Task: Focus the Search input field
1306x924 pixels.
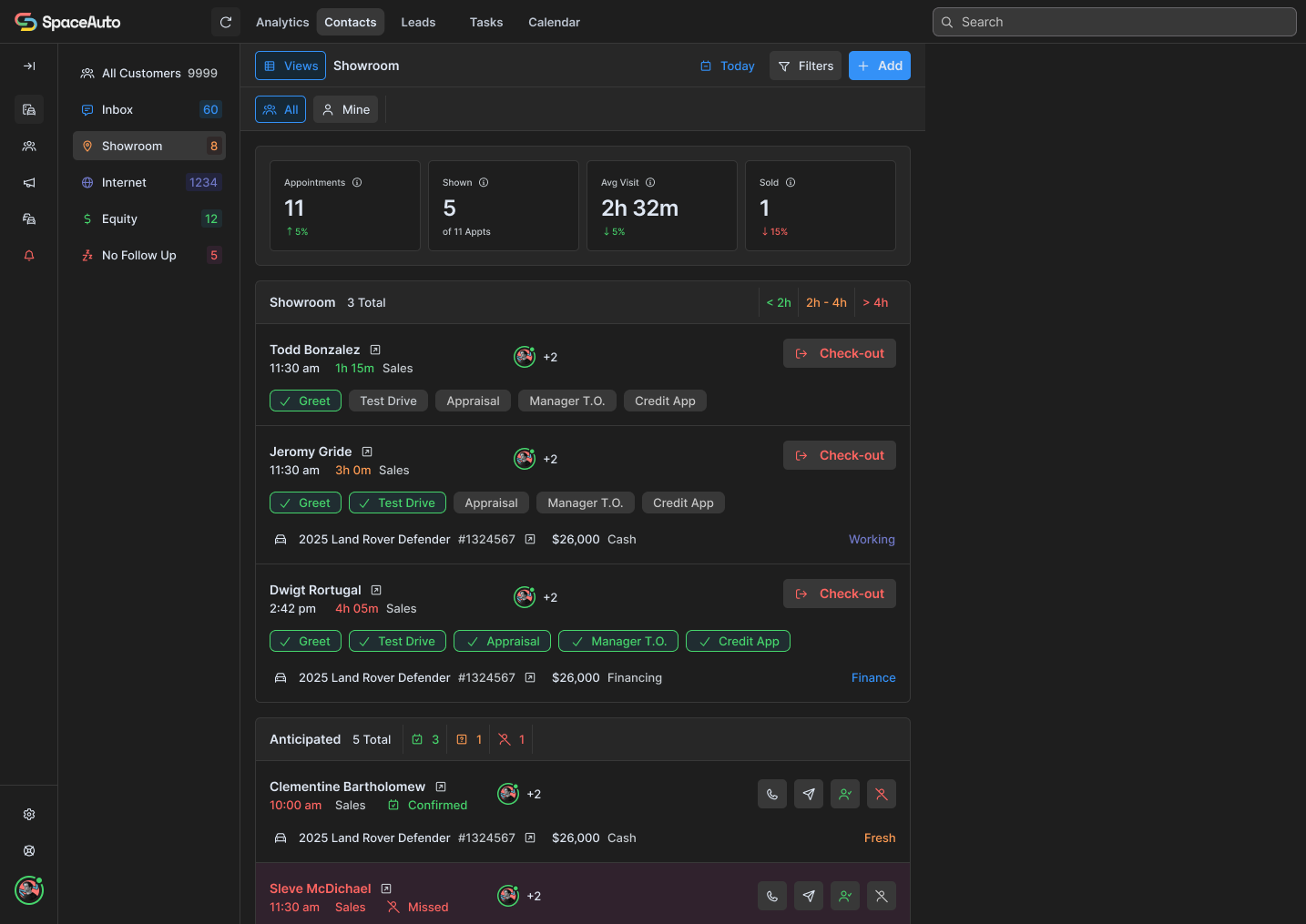Action: click(x=1114, y=22)
